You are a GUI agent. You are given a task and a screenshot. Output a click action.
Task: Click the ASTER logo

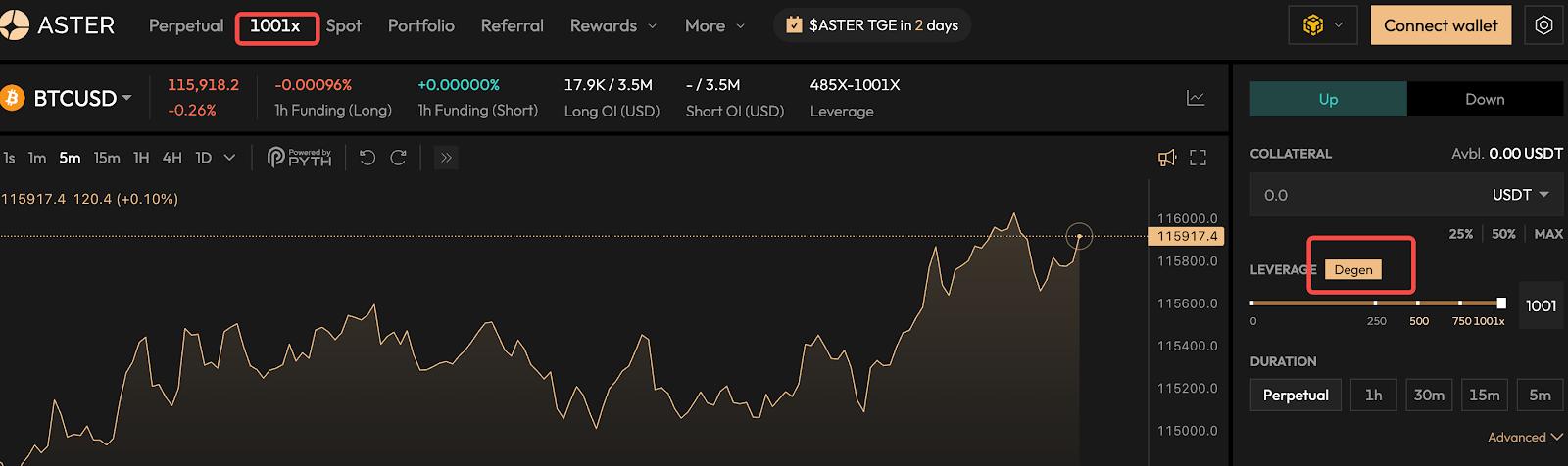pos(59,25)
